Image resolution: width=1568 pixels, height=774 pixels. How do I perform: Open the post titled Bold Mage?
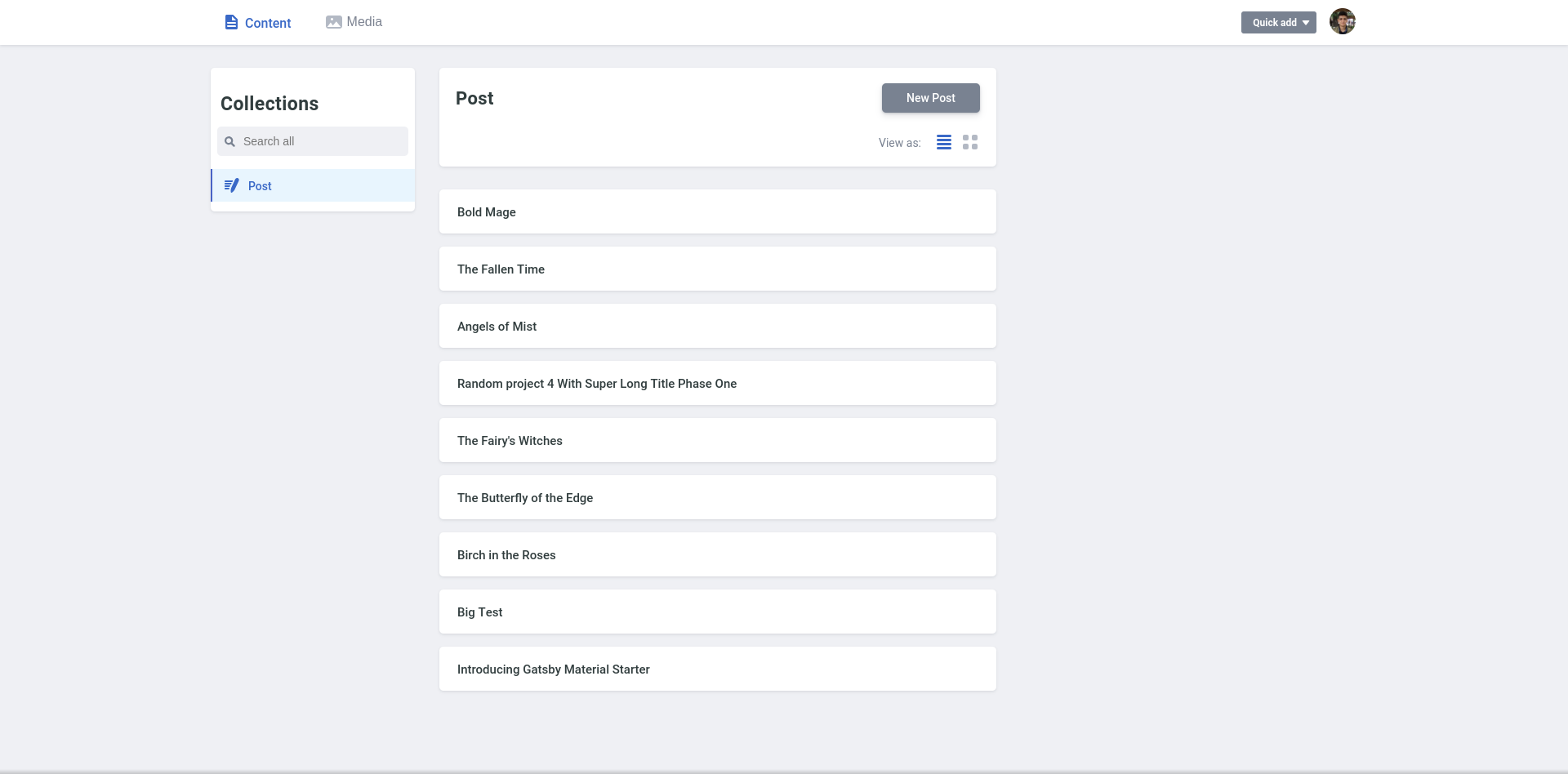717,211
